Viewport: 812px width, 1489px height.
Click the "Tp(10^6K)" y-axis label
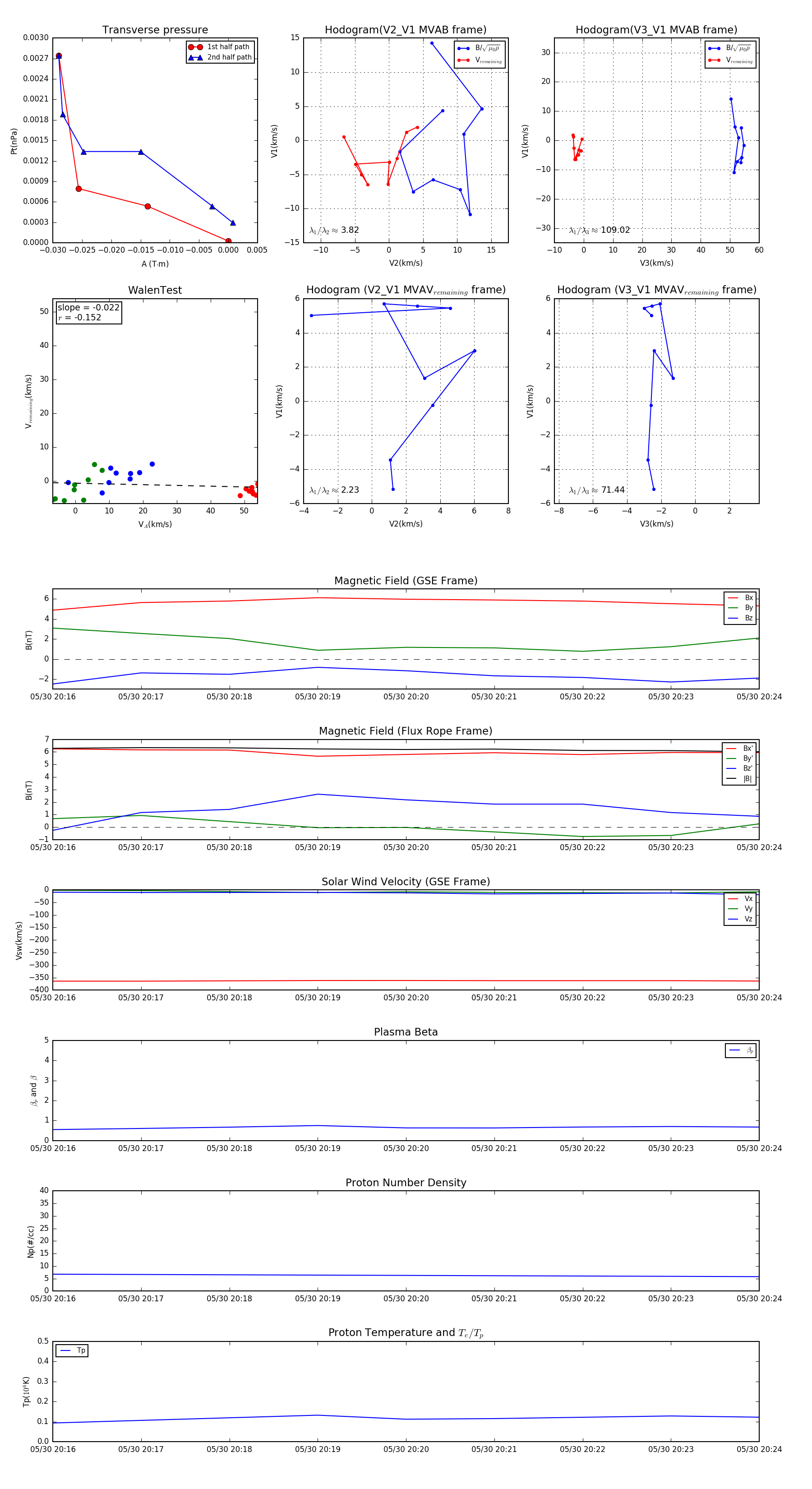pyautogui.click(x=26, y=1392)
